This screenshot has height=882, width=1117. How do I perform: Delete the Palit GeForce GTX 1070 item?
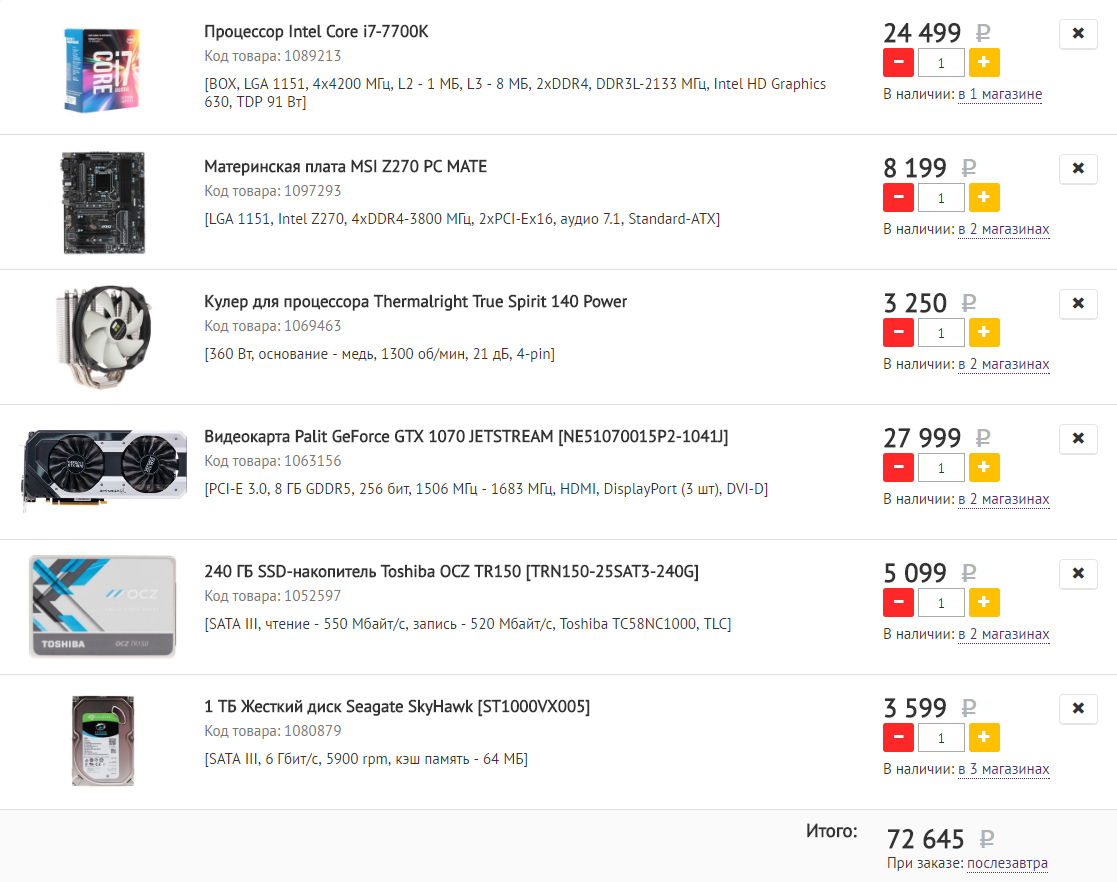(x=1077, y=439)
